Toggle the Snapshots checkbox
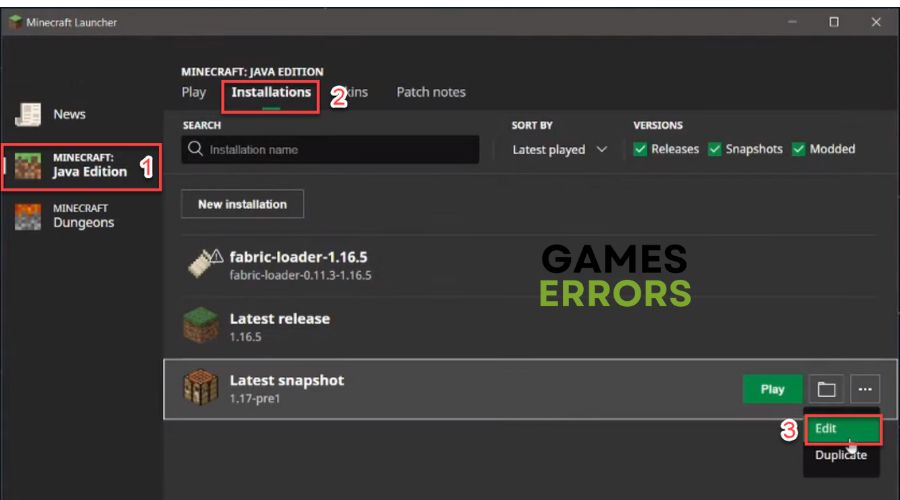This screenshot has height=500, width=900. tap(715, 149)
